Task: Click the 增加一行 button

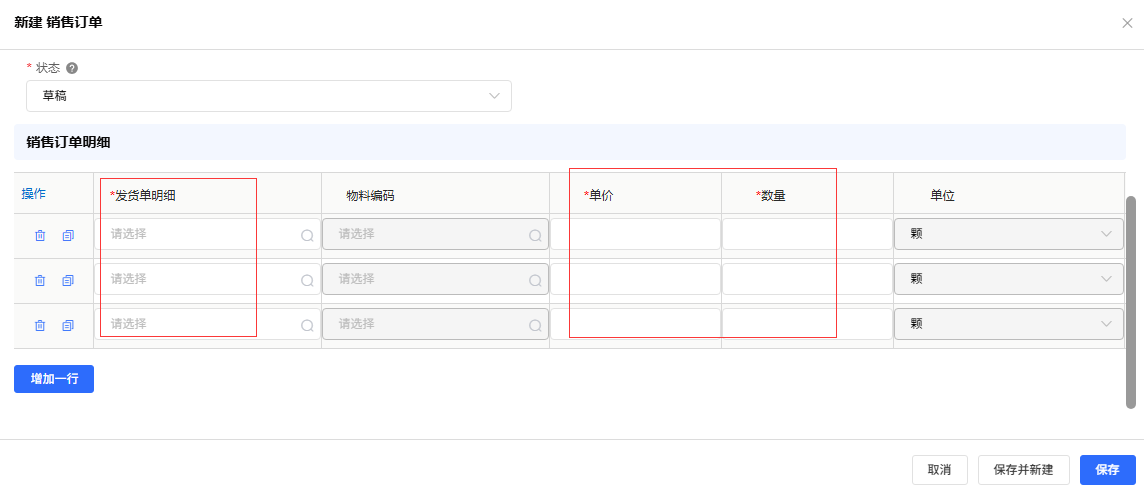Action: 54,379
